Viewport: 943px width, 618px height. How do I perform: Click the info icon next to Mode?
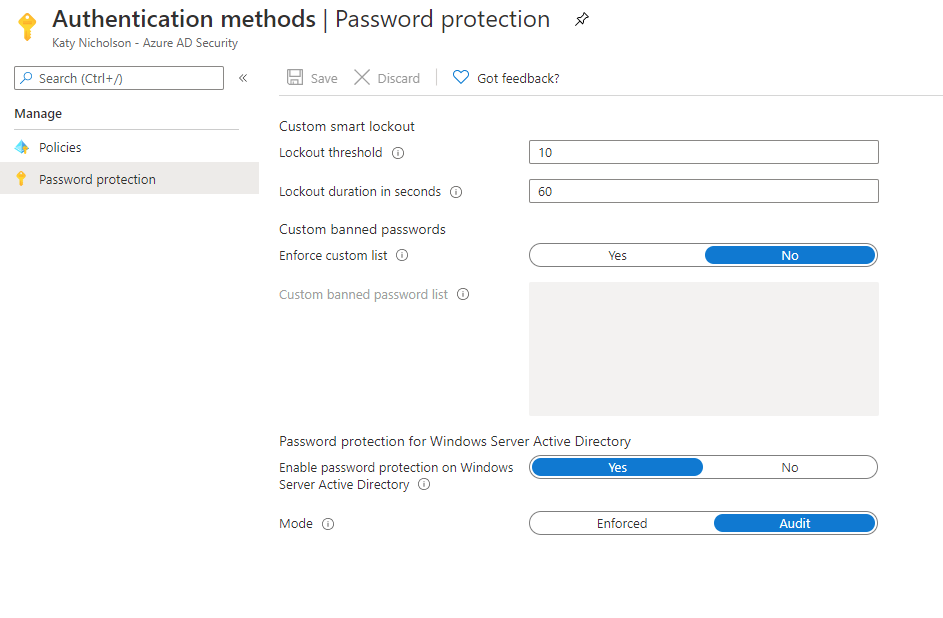(x=328, y=523)
